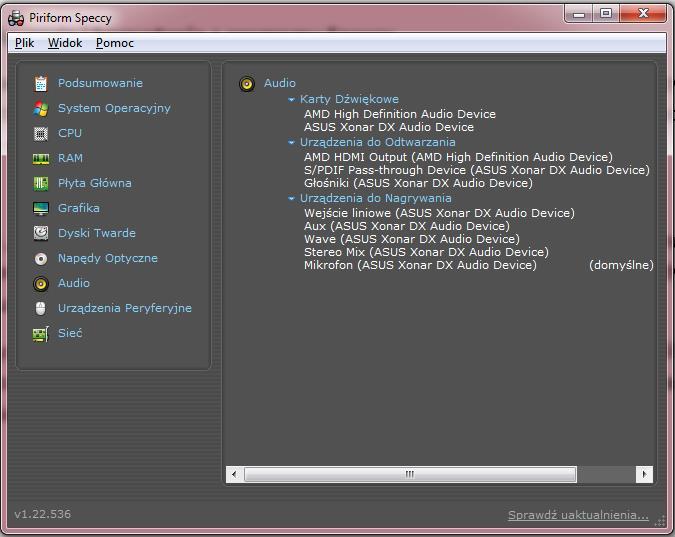Select the Wave recording entry
The width and height of the screenshot is (675, 537).
pyautogui.click(x=412, y=239)
